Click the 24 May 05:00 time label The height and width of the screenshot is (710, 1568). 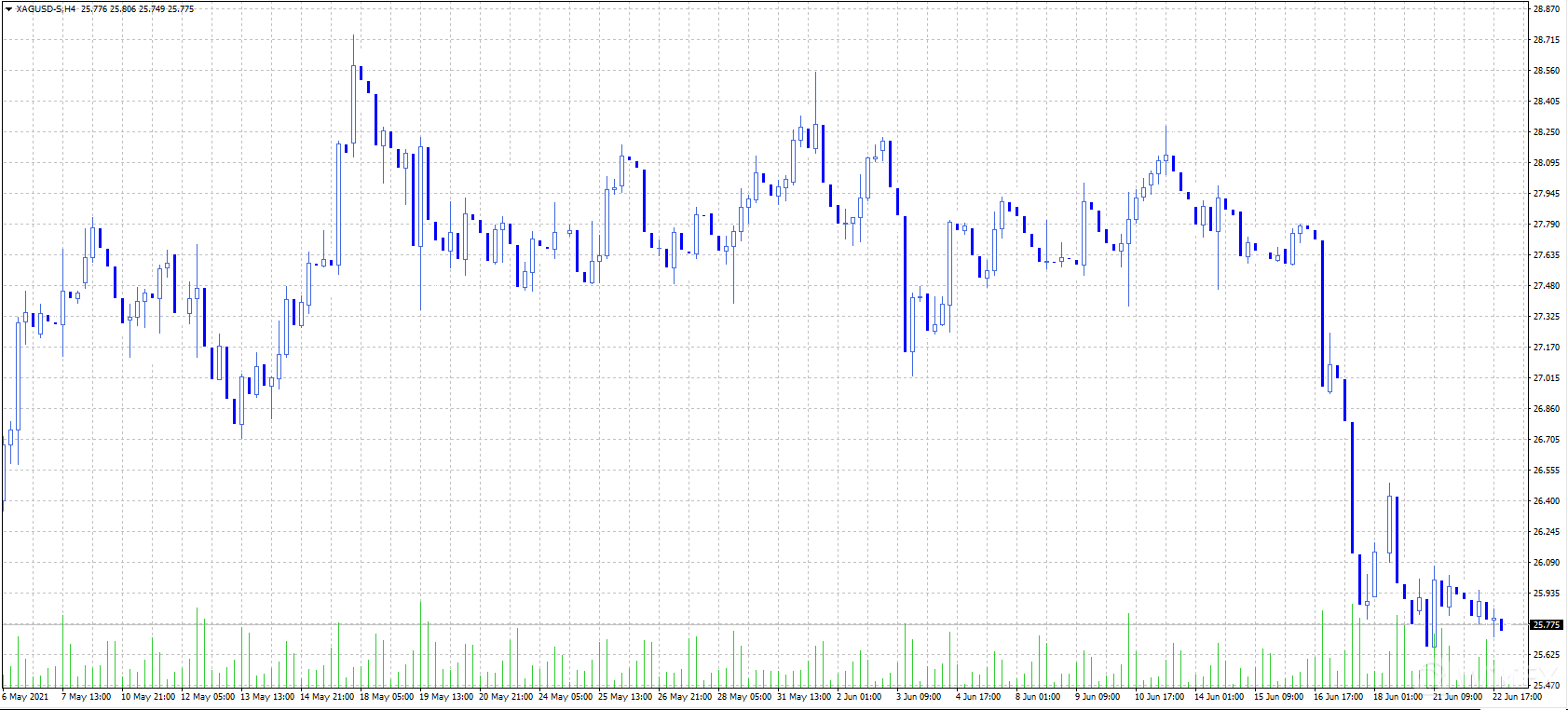point(566,697)
